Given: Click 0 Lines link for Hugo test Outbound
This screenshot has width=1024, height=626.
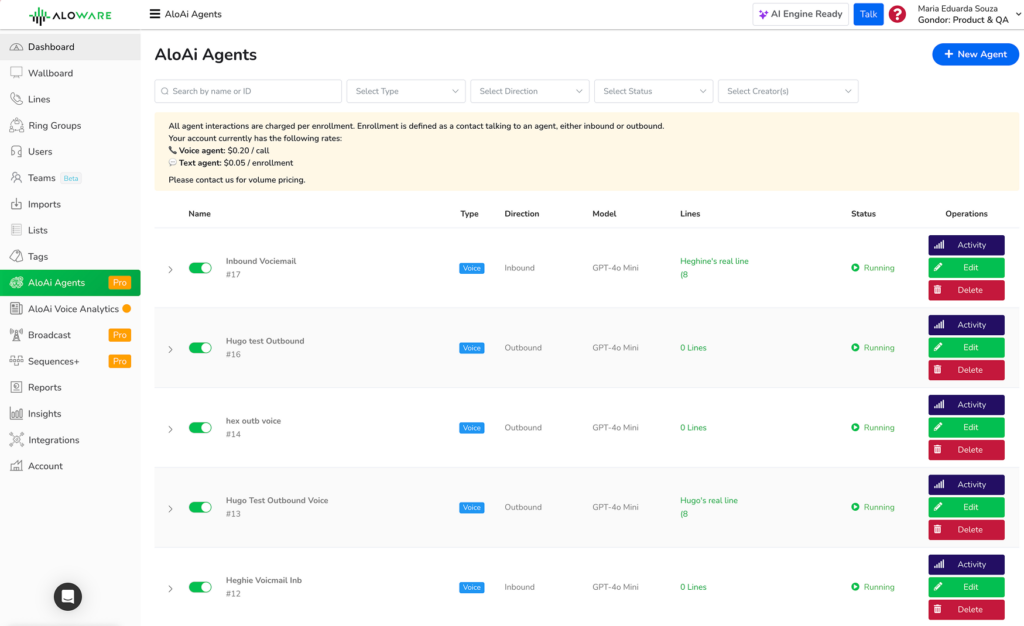Looking at the screenshot, I should click(693, 348).
